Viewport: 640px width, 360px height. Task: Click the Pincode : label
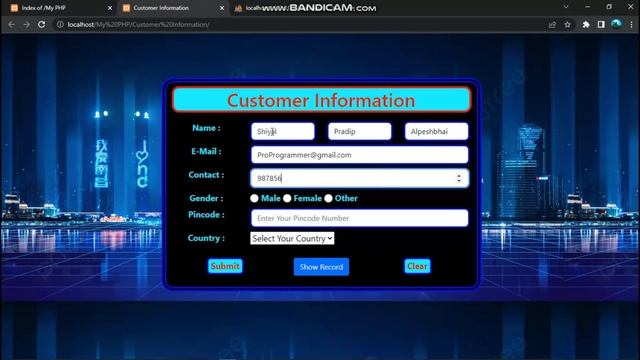[206, 215]
